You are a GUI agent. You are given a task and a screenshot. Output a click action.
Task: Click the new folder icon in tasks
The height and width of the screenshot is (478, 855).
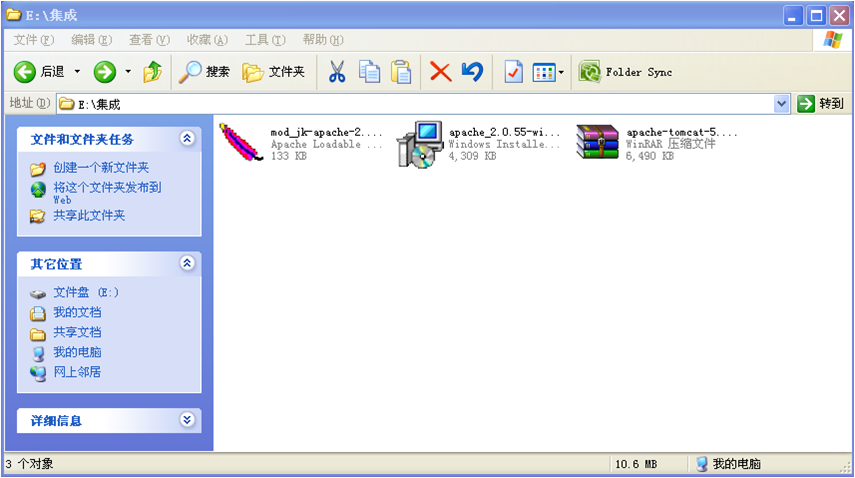pyautogui.click(x=38, y=169)
